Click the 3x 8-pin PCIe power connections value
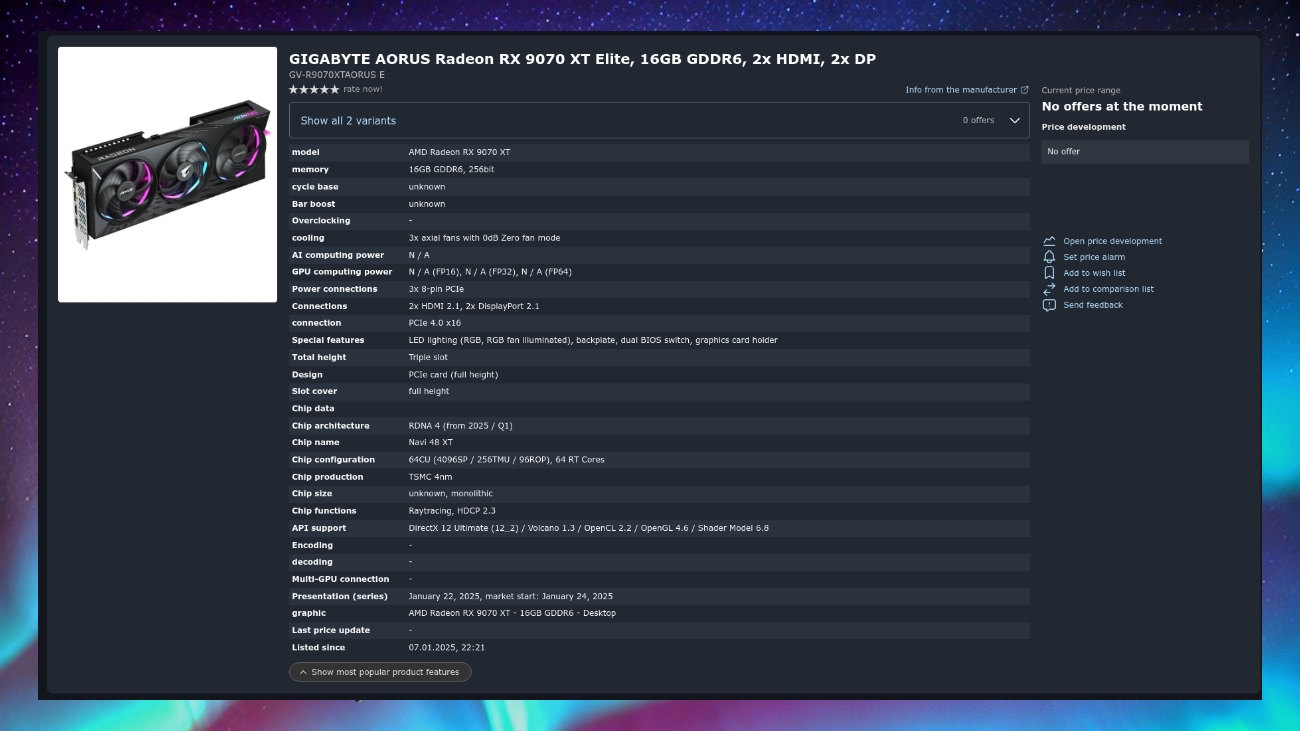Image resolution: width=1300 pixels, height=731 pixels. (436, 289)
